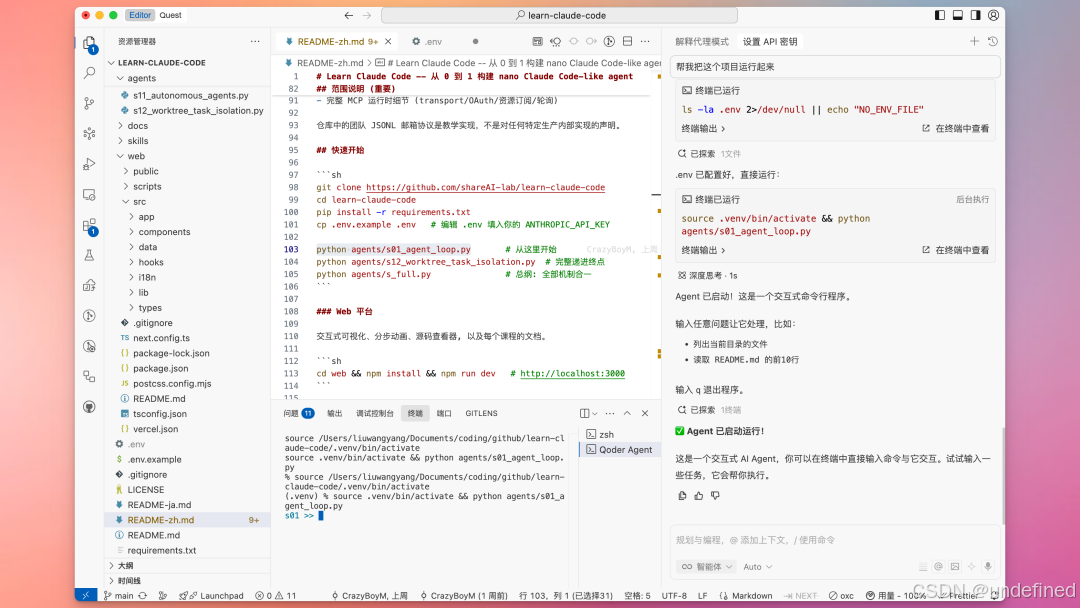The height and width of the screenshot is (608, 1080).
Task: Open editor more actions ellipsis
Action: coord(645,41)
